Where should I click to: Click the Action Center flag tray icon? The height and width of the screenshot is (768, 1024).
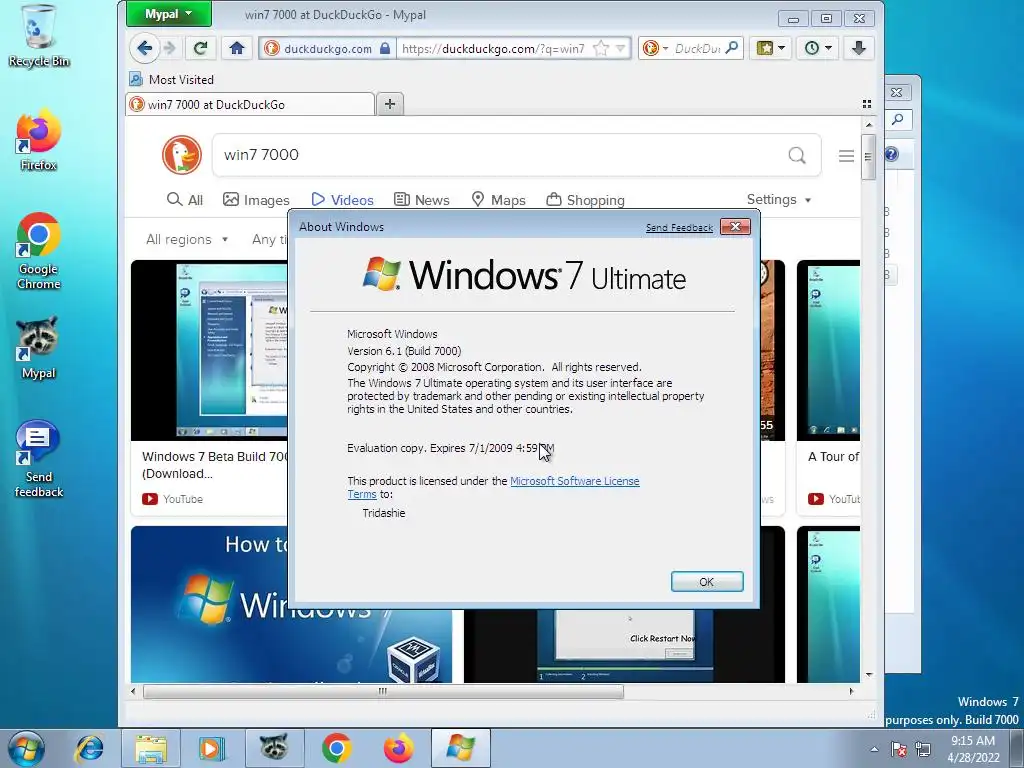(899, 748)
